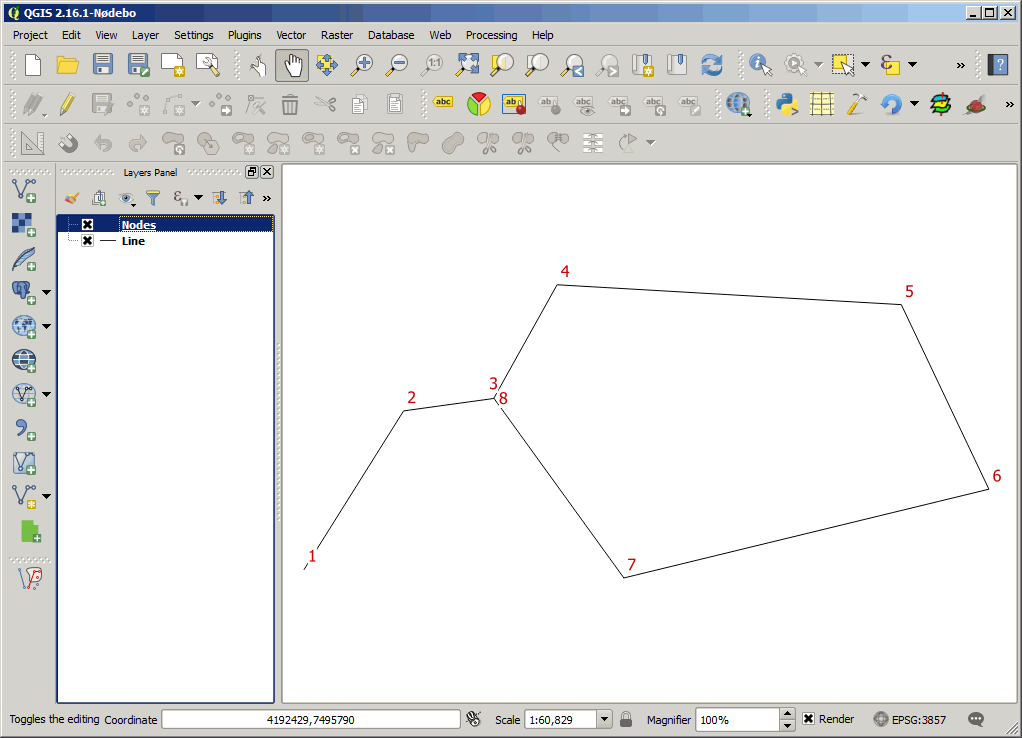Screen dimensions: 1022x738
Task: Click the Save Project floppy icon
Action: (x=103, y=65)
